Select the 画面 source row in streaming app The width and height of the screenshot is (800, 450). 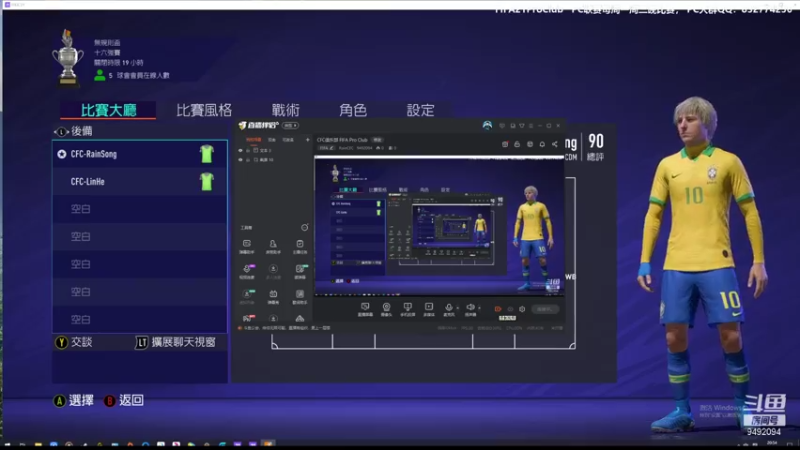pos(274,160)
